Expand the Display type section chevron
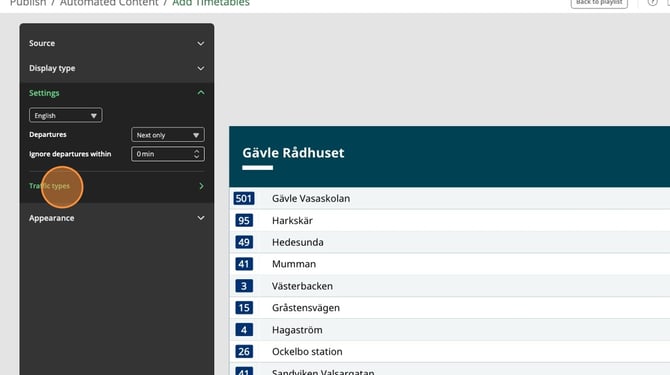 [200, 68]
